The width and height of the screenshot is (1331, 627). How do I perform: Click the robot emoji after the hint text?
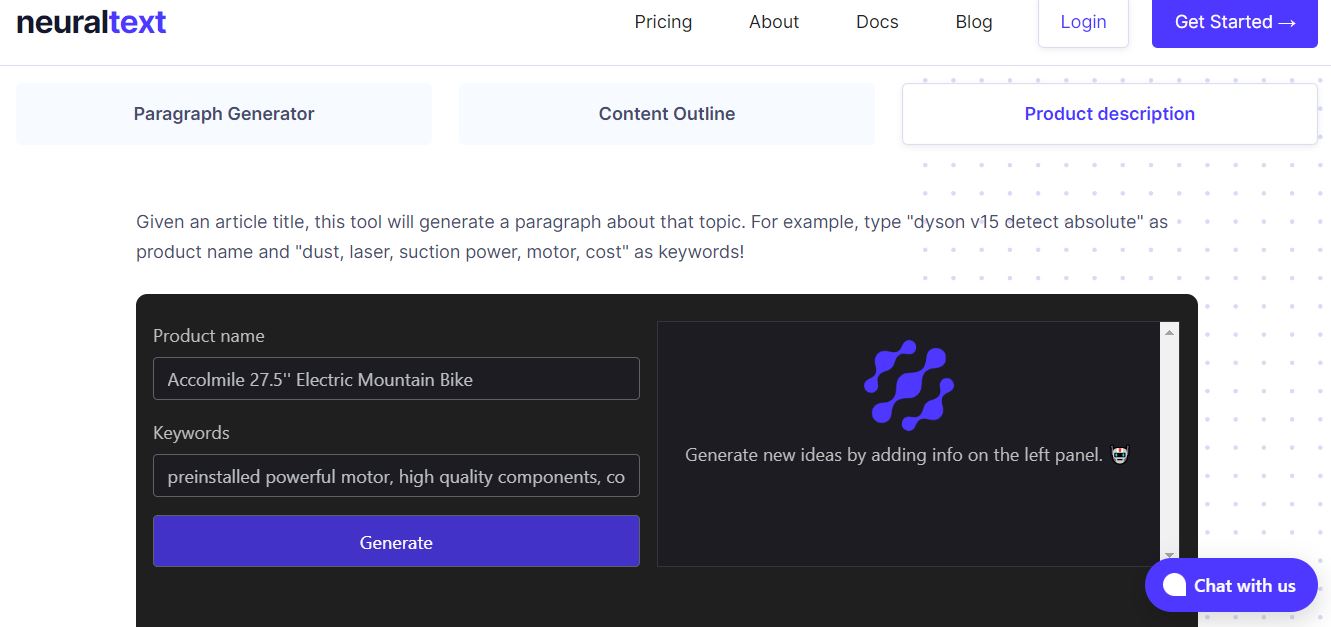point(1119,456)
